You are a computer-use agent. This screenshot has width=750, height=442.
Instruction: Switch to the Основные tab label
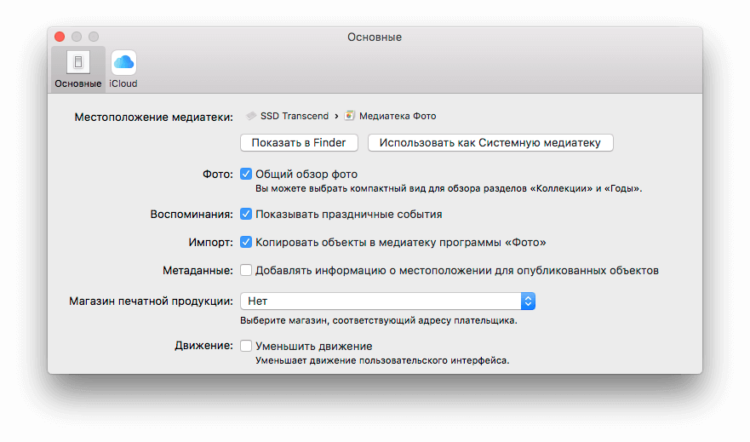(x=78, y=84)
